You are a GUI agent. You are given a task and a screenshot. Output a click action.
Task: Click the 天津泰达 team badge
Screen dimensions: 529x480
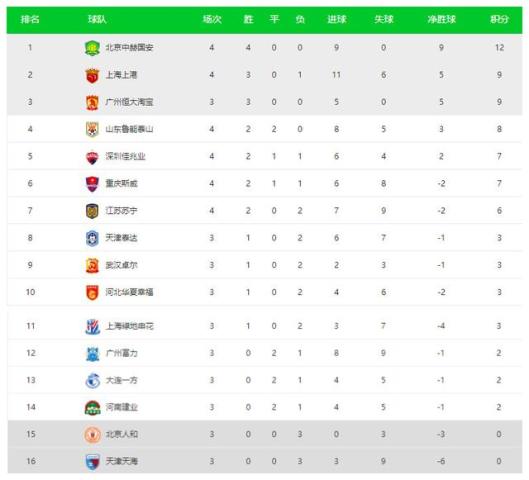click(92, 238)
